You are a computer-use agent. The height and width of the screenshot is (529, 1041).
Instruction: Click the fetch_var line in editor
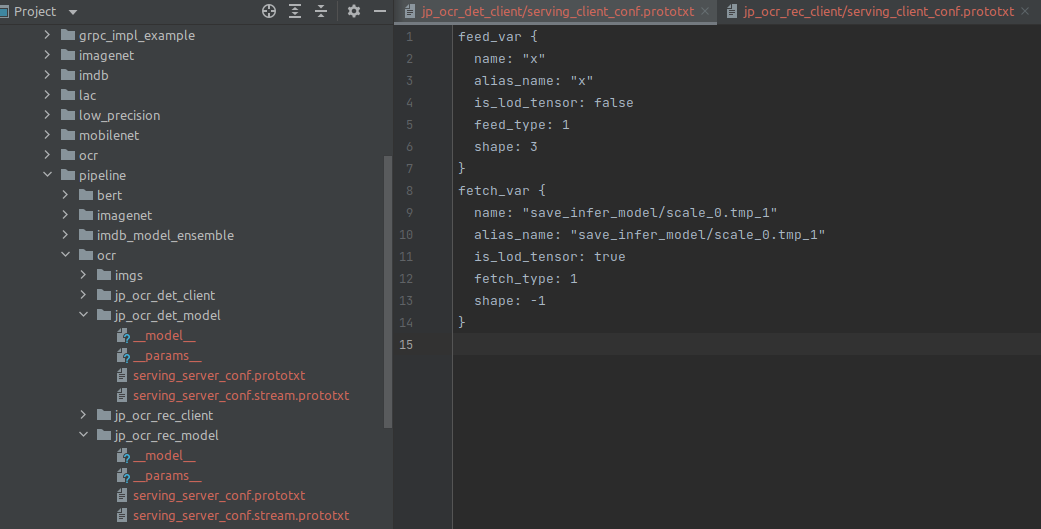[x=501, y=190]
